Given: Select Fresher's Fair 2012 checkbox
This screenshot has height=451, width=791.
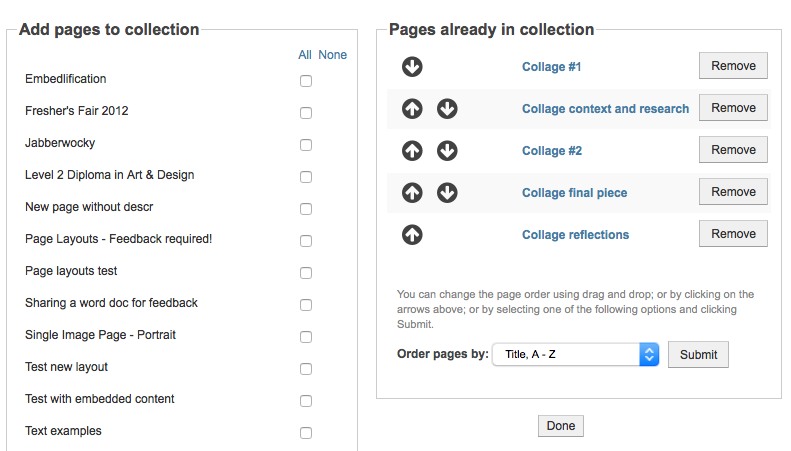Looking at the screenshot, I should pyautogui.click(x=306, y=113).
